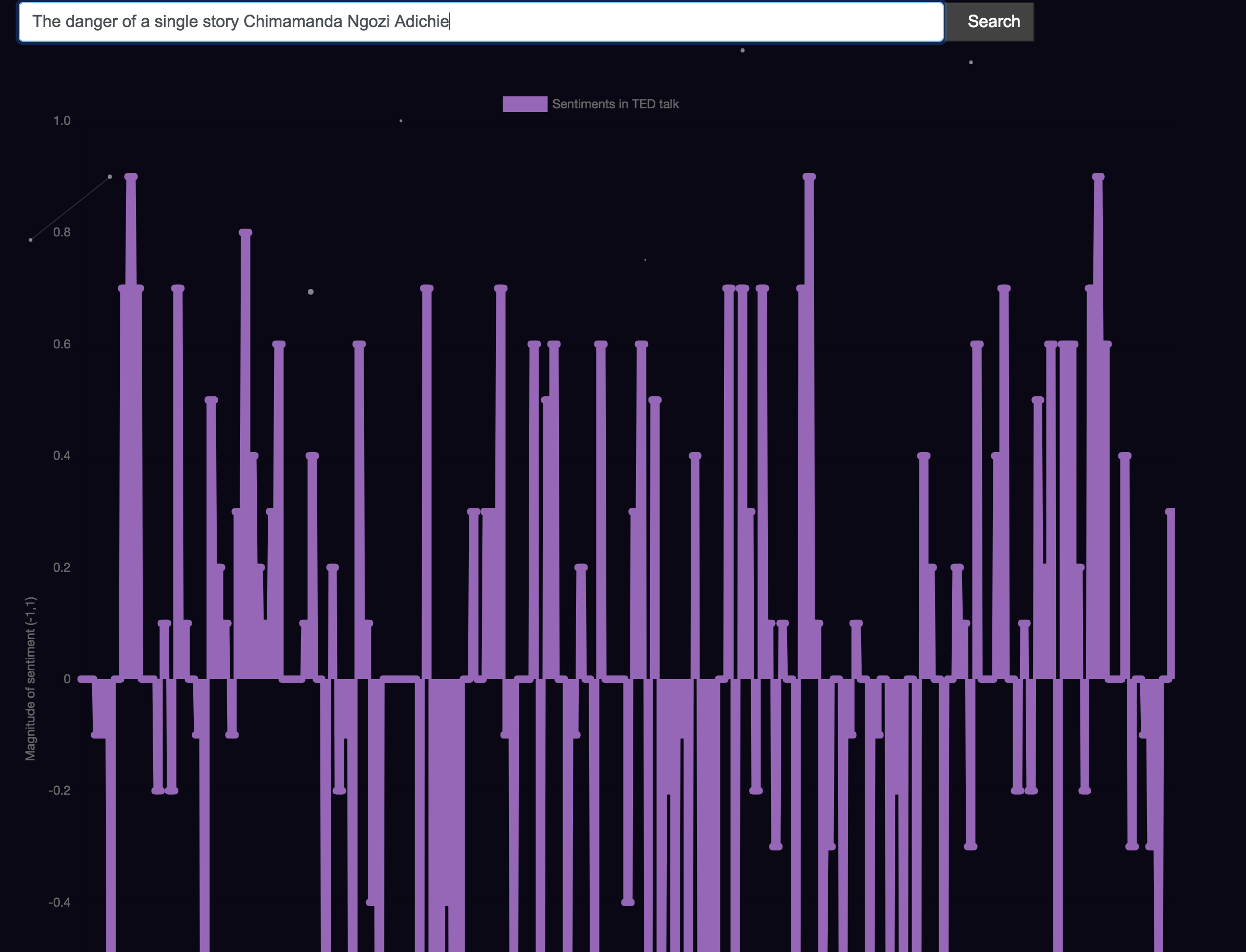1246x952 pixels.
Task: Click the 0.2 y-axis tick label
Action: pyautogui.click(x=62, y=567)
